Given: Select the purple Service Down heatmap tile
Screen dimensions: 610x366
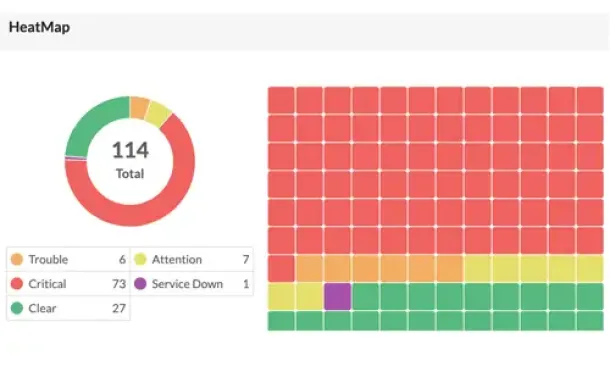Looking at the screenshot, I should (x=337, y=296).
